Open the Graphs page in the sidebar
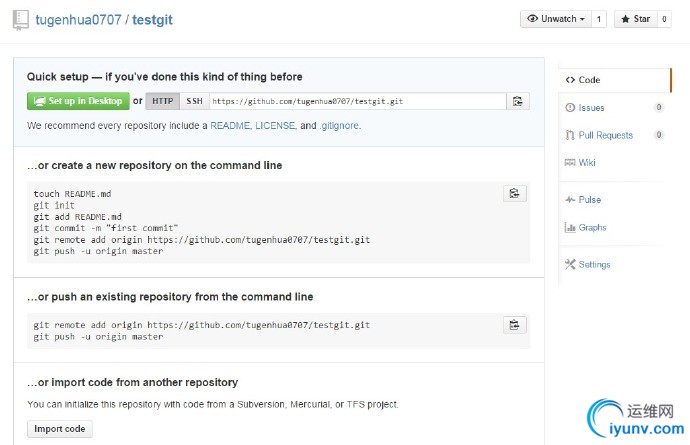This screenshot has height=445, width=690. coord(592,227)
